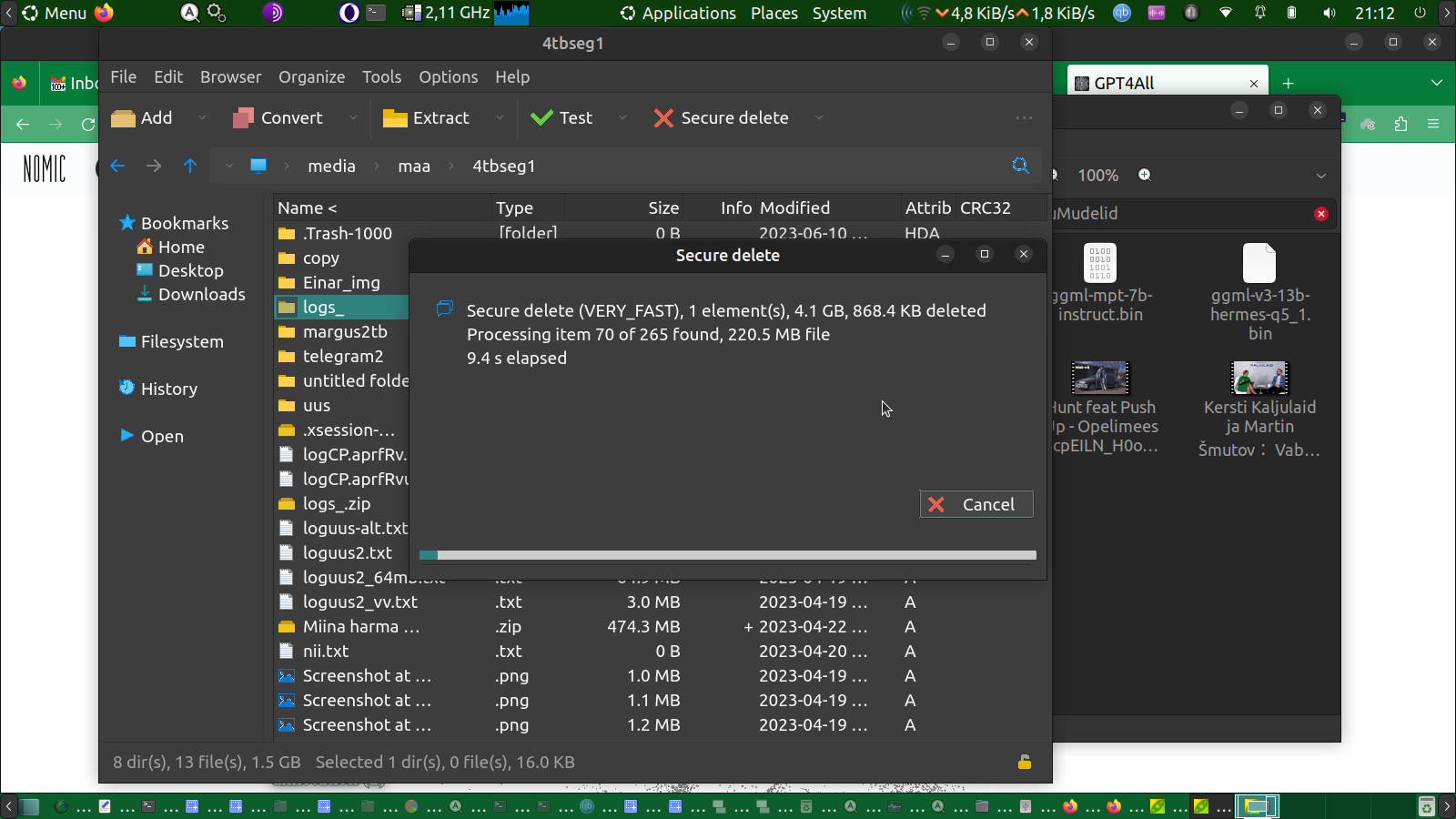The width and height of the screenshot is (1456, 819).
Task: Select the margus2tb folder in list
Action: pos(344,332)
